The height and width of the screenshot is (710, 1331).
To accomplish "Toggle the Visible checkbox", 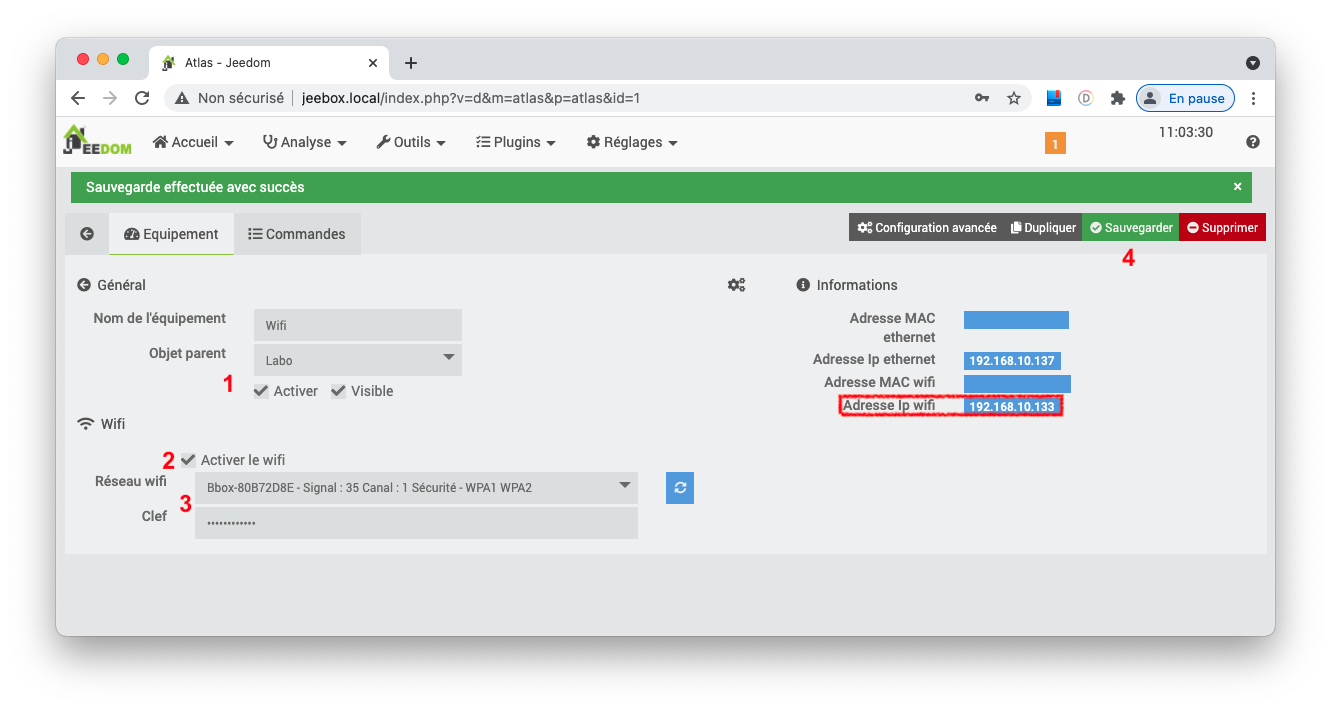I will 338,391.
